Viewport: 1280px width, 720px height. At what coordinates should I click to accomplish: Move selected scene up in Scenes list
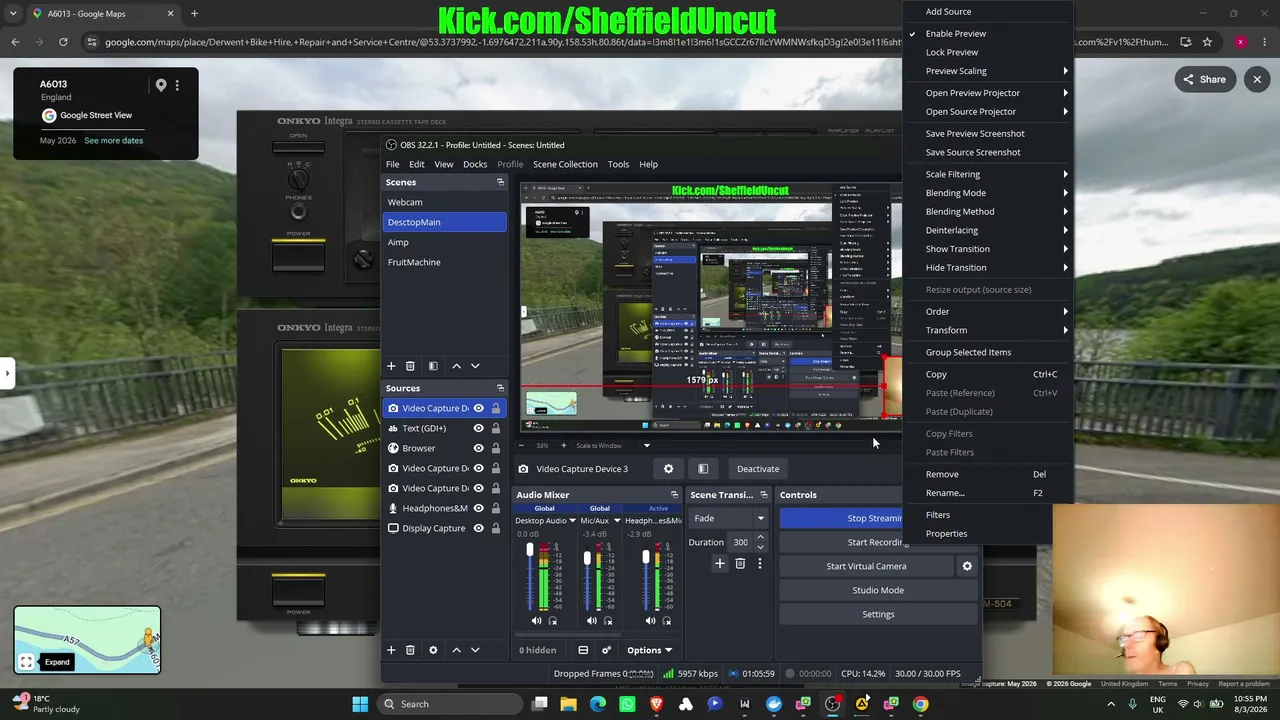click(x=457, y=366)
